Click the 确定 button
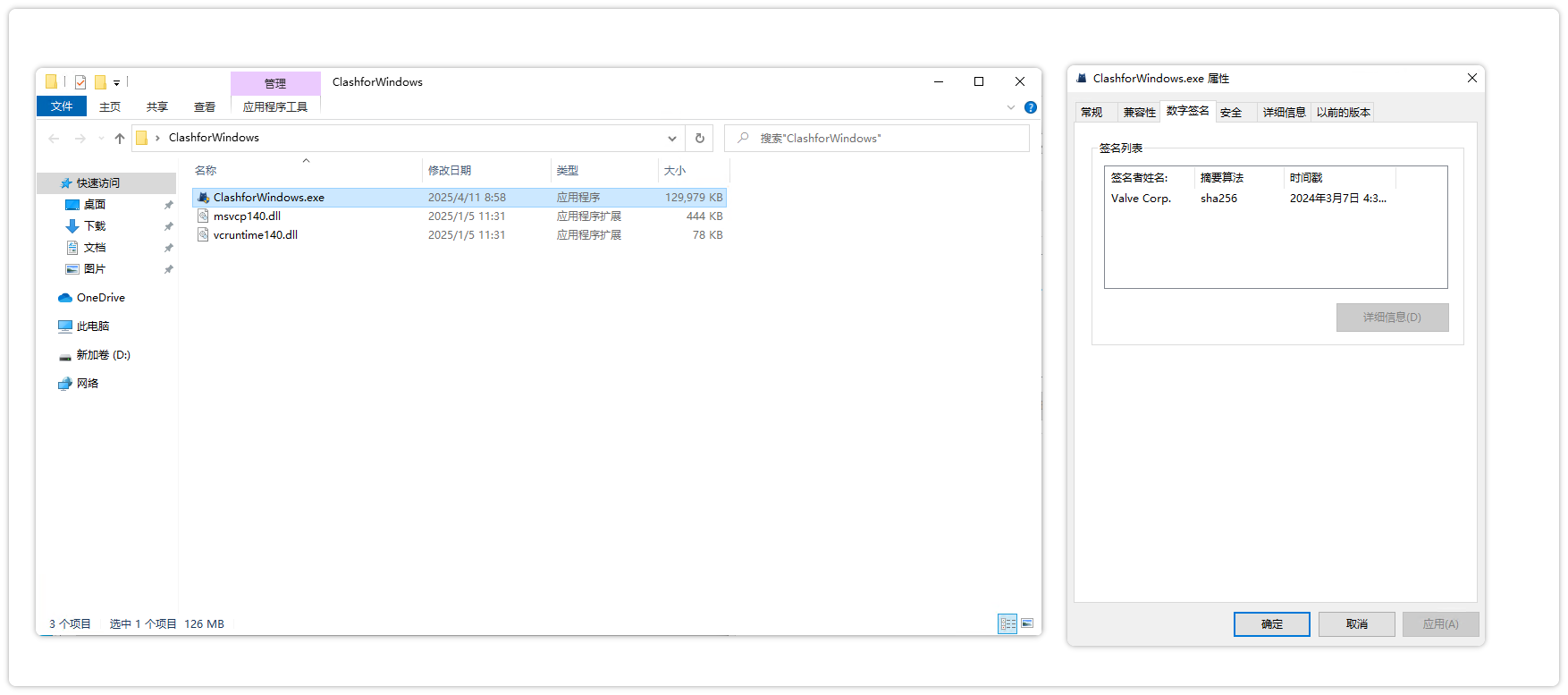Image resolution: width=1568 pixels, height=695 pixels. click(x=1271, y=624)
